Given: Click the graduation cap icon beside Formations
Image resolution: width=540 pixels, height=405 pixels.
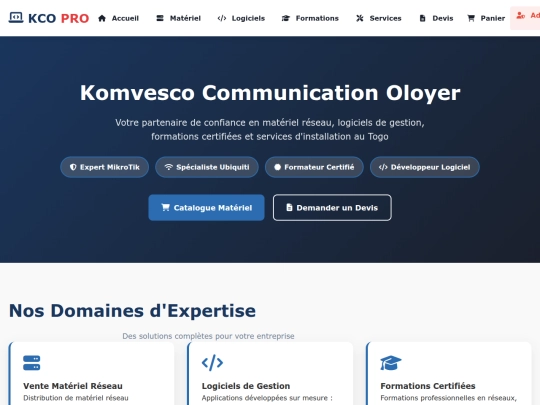Looking at the screenshot, I should tap(286, 18).
